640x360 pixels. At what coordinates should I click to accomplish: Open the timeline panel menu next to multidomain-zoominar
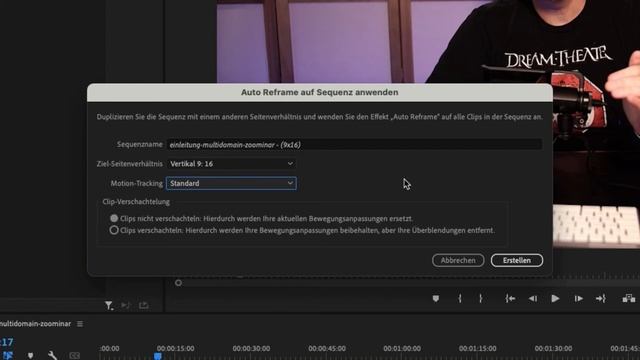80,324
